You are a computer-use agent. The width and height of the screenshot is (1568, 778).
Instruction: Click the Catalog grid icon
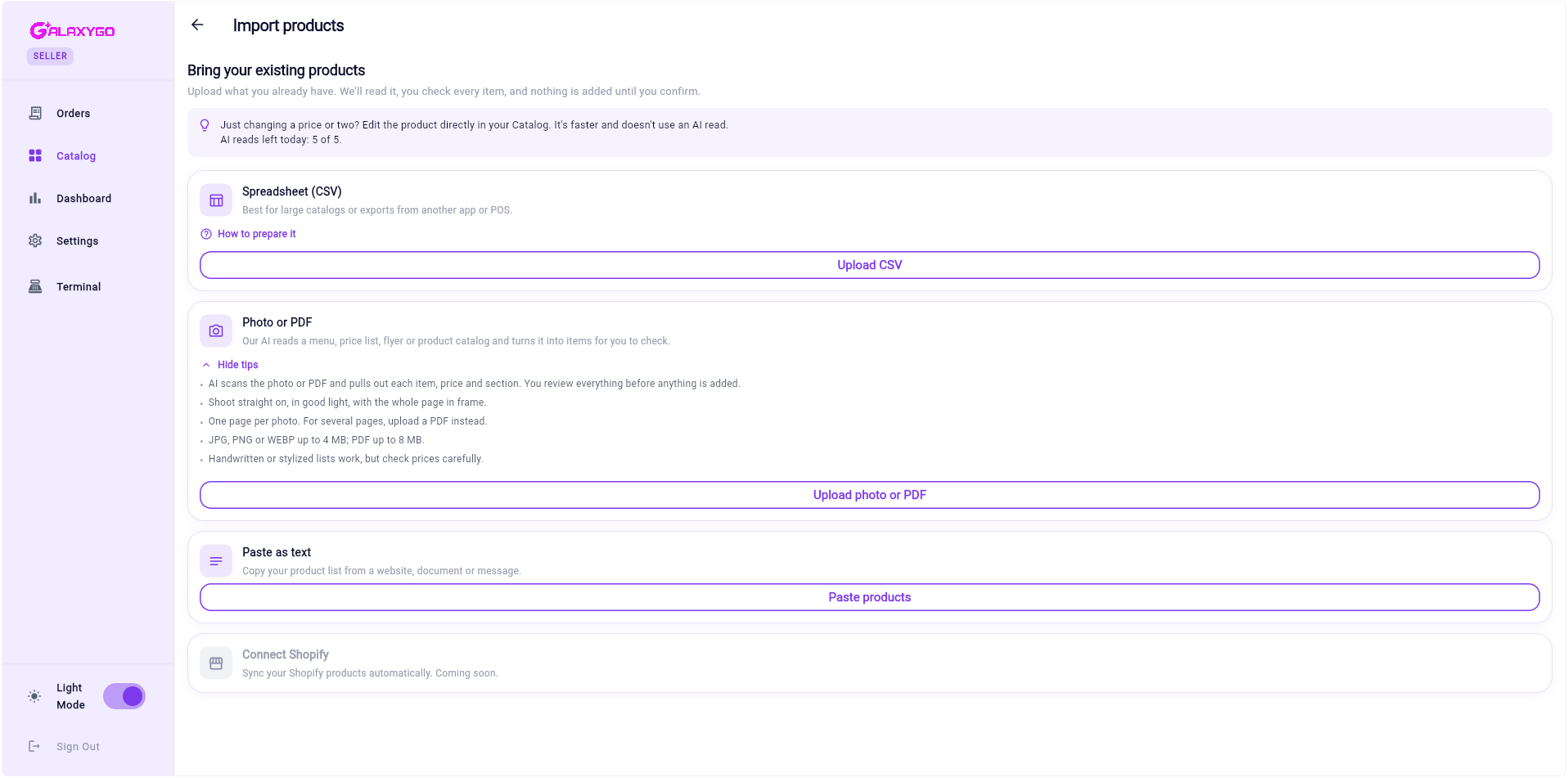(35, 155)
